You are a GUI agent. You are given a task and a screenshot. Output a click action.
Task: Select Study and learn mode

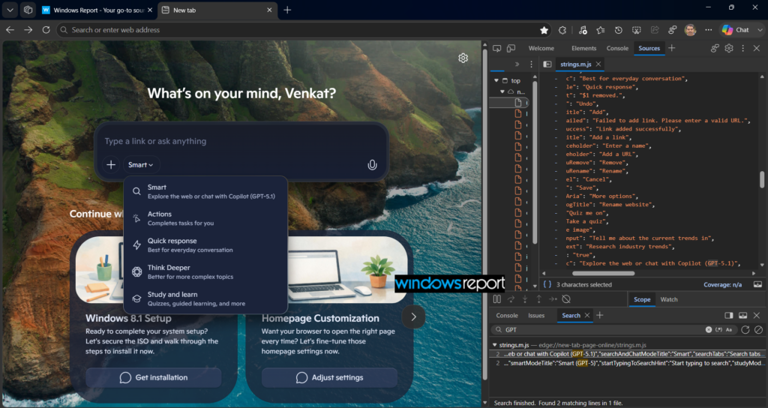coord(206,299)
